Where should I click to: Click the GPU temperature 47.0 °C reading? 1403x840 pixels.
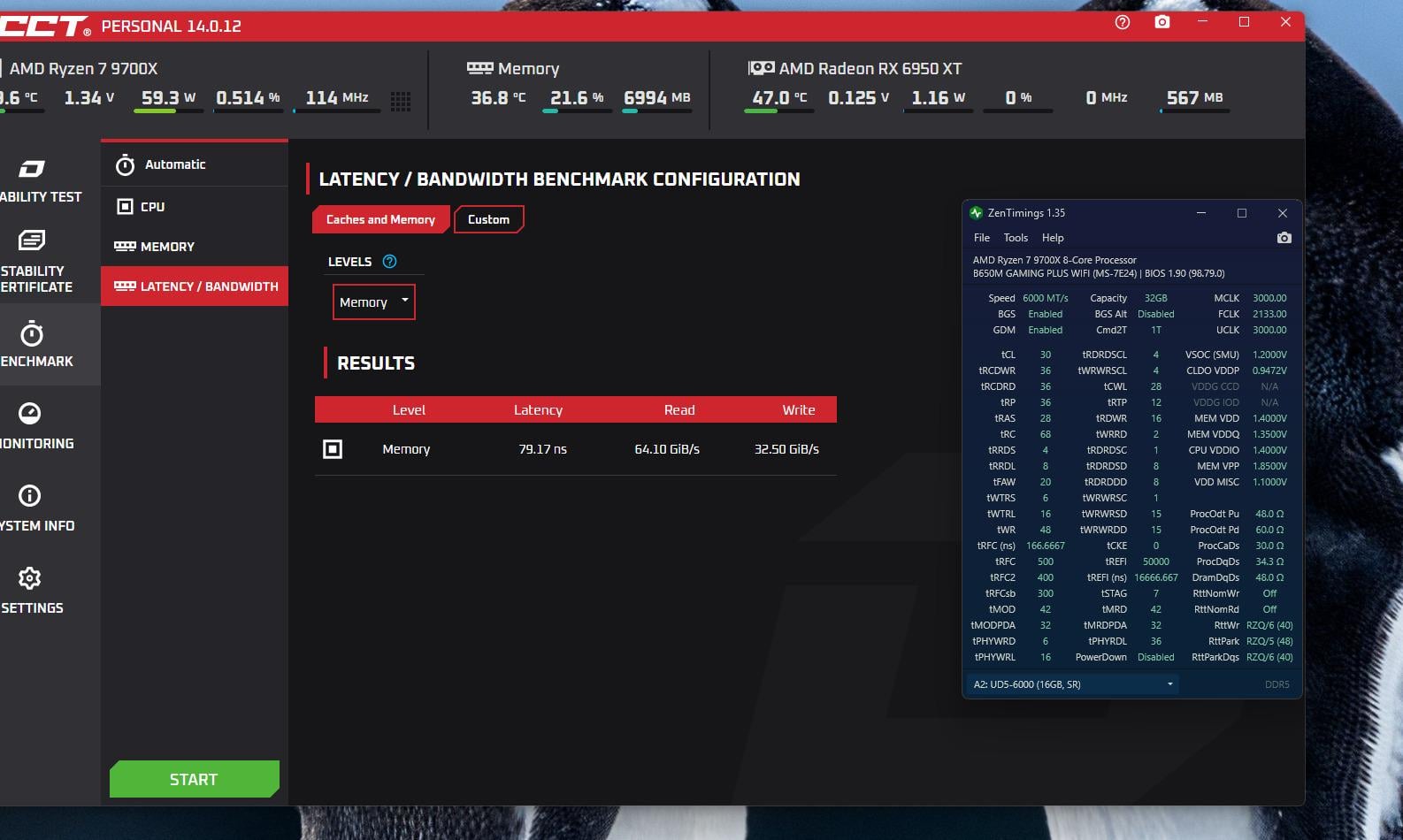click(x=779, y=97)
